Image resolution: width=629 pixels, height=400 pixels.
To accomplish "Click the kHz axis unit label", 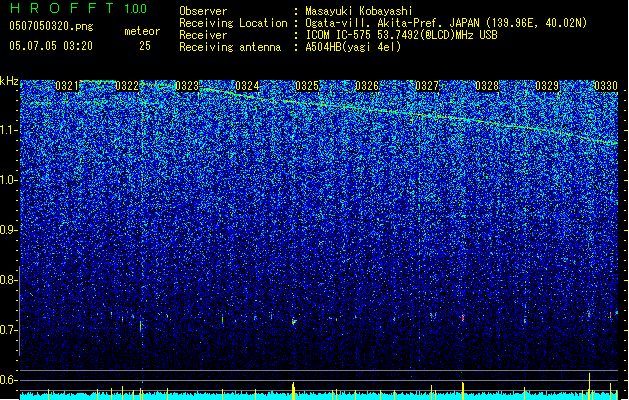I will pos(9,81).
